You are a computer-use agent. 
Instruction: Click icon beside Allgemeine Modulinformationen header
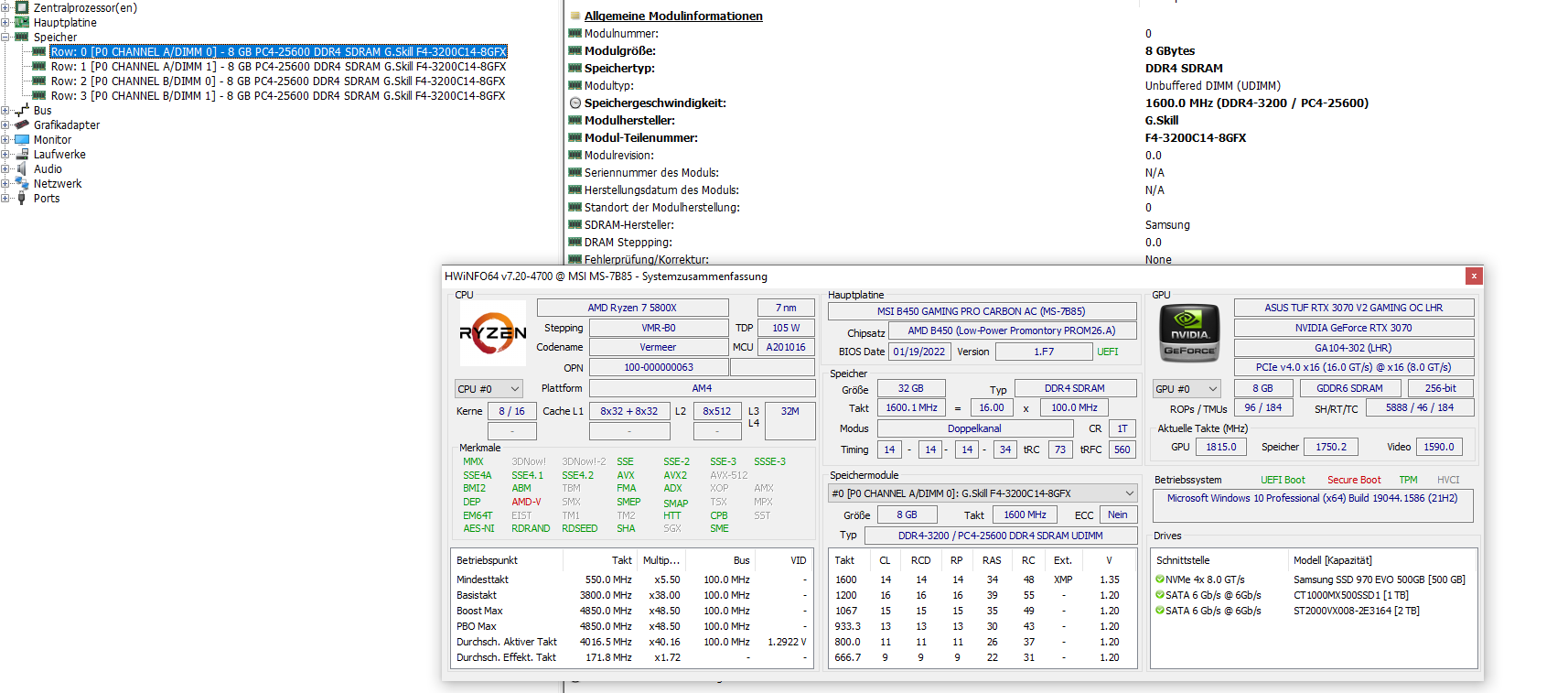pyautogui.click(x=575, y=16)
